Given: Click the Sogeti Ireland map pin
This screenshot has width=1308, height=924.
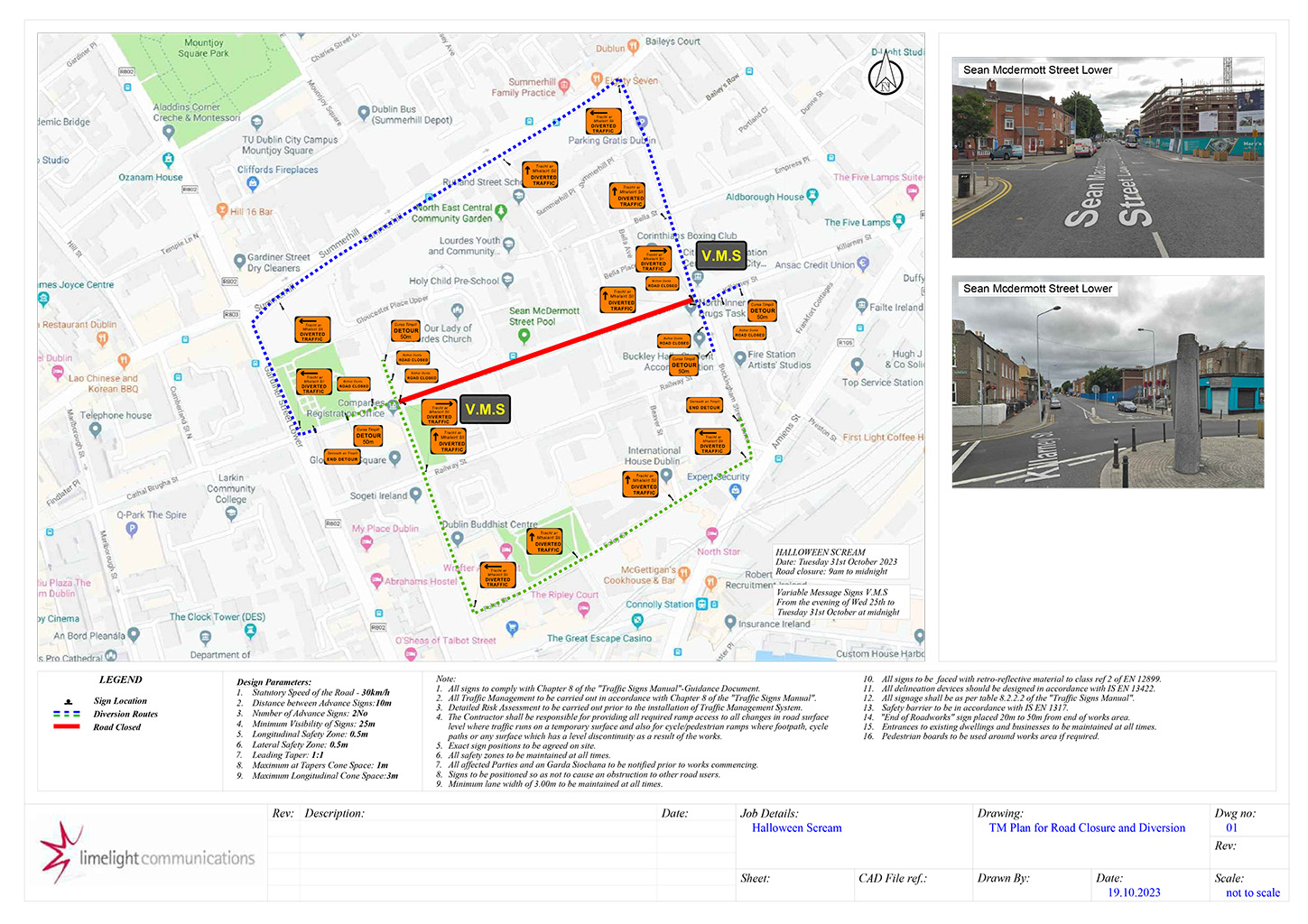Looking at the screenshot, I should pos(415,494).
